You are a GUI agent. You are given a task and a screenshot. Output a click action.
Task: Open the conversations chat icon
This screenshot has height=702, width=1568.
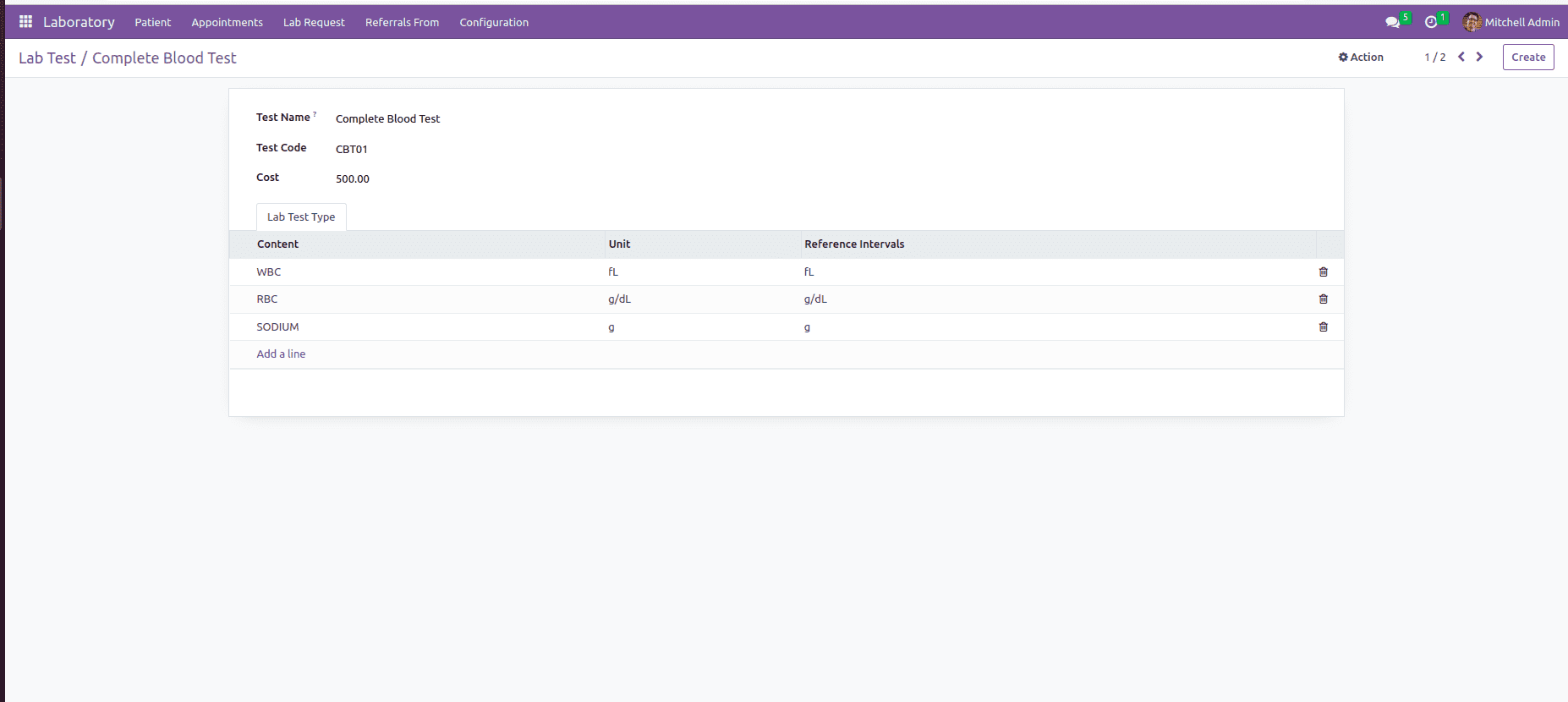pyautogui.click(x=1392, y=23)
